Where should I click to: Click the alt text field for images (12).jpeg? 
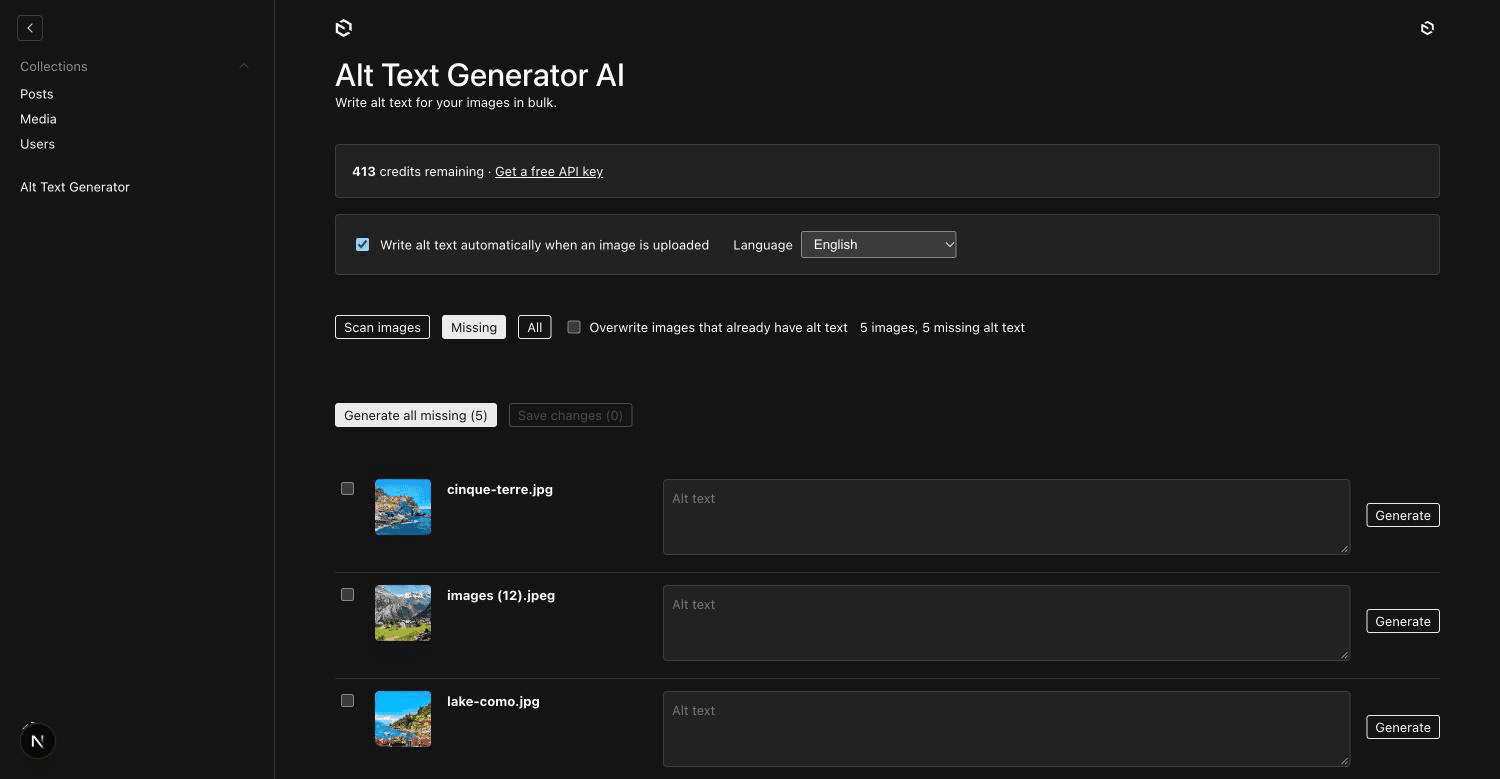coord(1006,622)
